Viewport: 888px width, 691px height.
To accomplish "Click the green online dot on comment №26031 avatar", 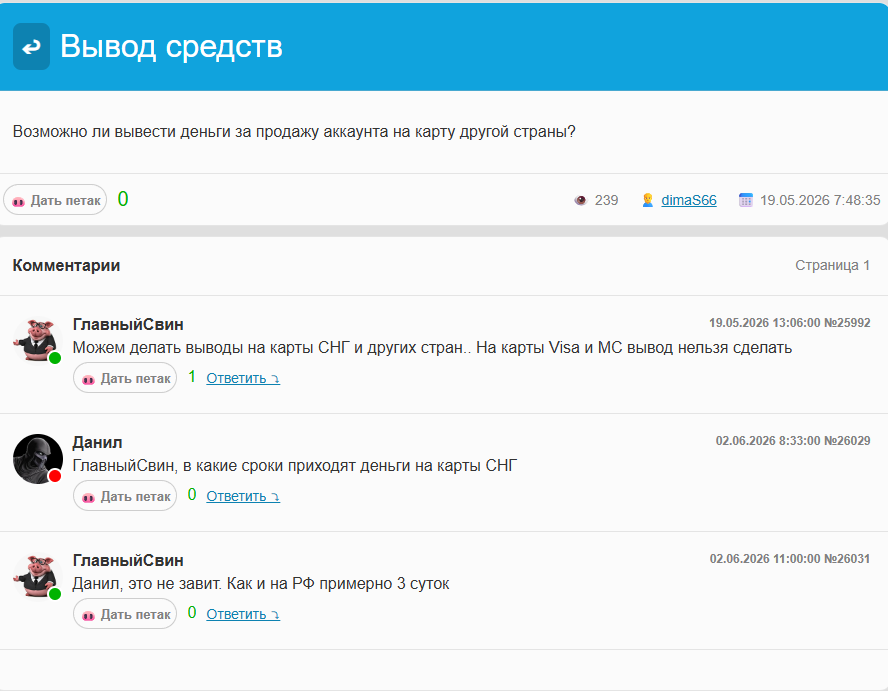I will (x=55, y=594).
